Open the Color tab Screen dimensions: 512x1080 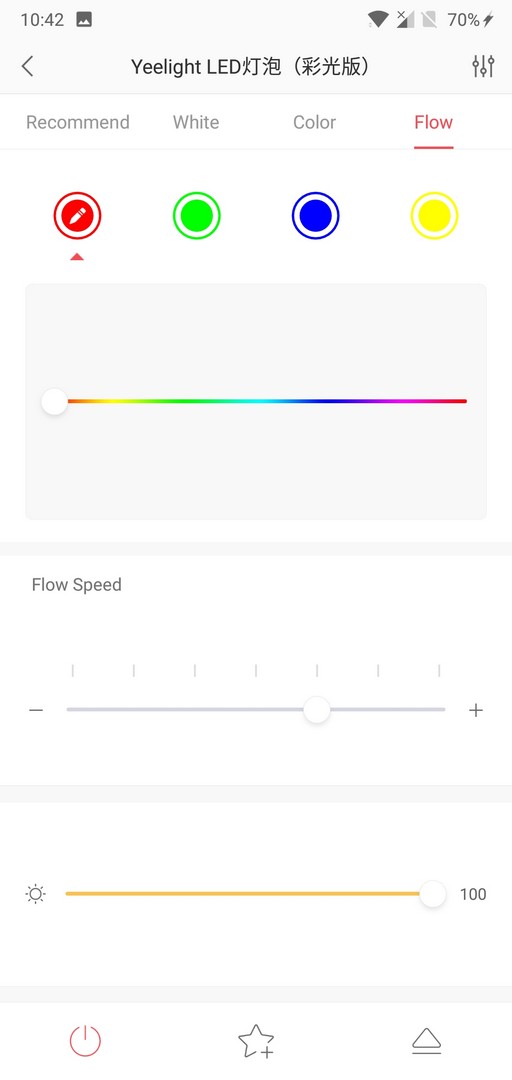(x=314, y=122)
